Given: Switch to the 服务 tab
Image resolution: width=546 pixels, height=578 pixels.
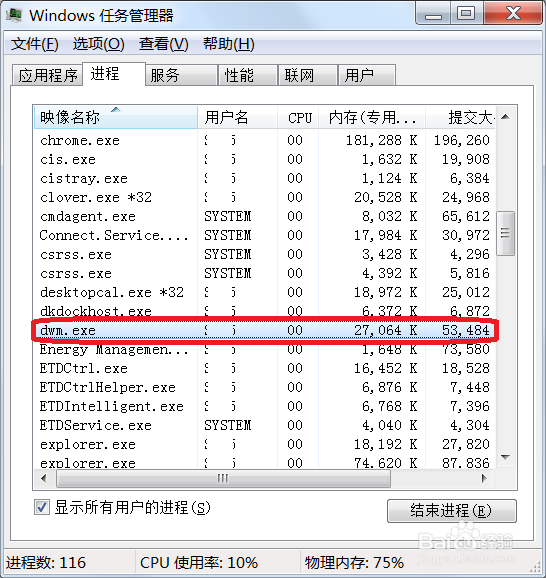Looking at the screenshot, I should [x=181, y=75].
